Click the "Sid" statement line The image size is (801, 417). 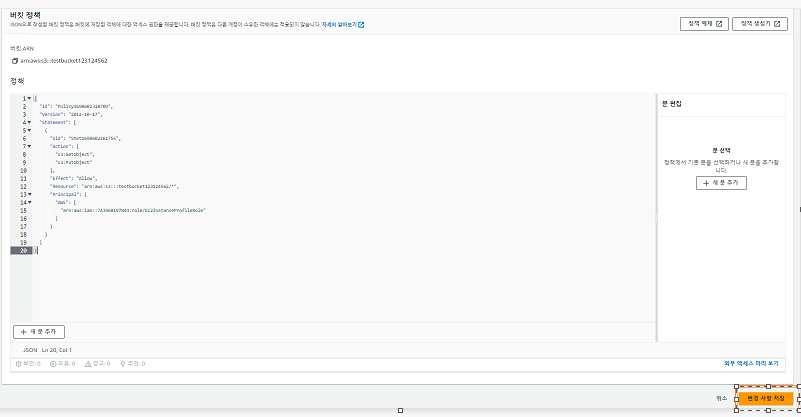pyautogui.click(x=85, y=138)
